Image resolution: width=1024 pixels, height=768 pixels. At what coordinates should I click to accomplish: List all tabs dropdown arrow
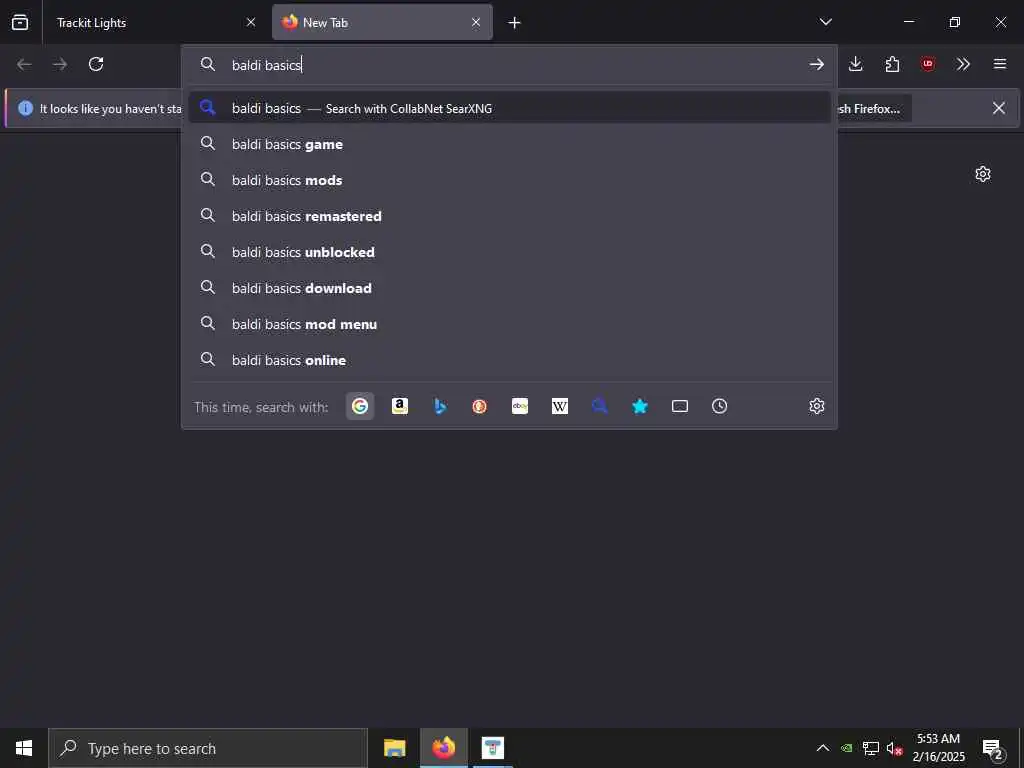pyautogui.click(x=825, y=22)
